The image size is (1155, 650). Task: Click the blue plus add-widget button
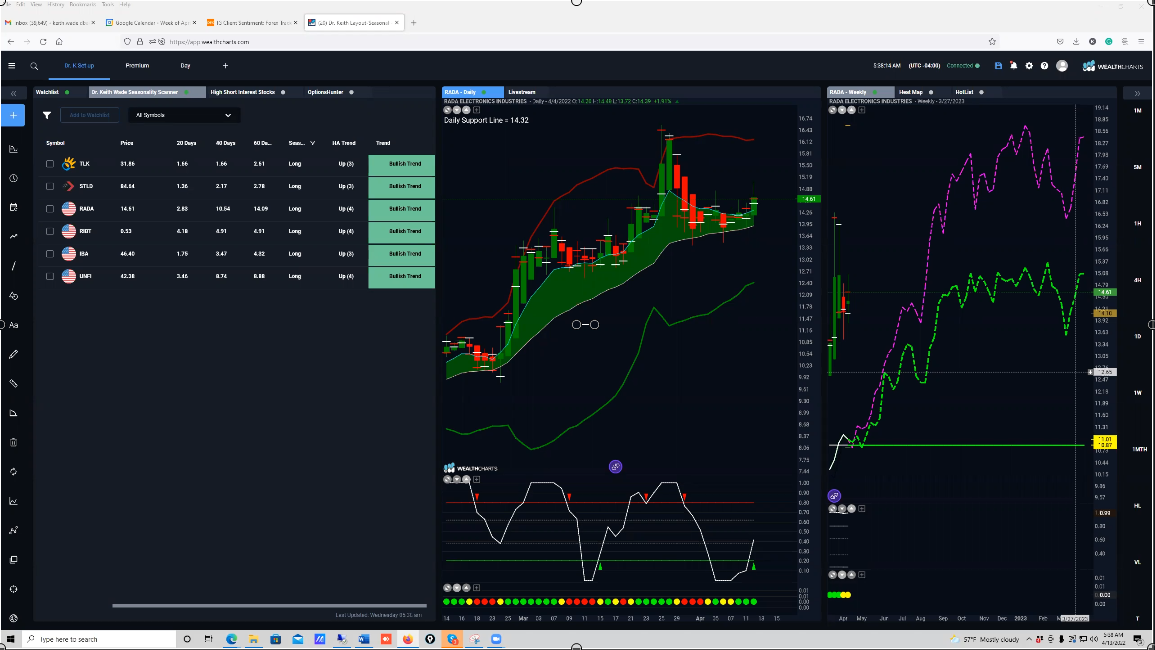(x=13, y=116)
